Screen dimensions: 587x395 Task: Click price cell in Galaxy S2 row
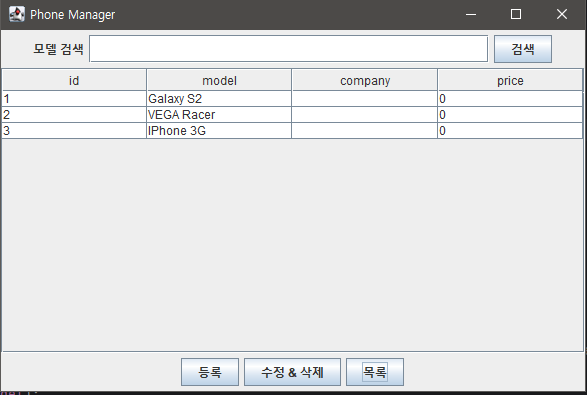[x=510, y=99]
